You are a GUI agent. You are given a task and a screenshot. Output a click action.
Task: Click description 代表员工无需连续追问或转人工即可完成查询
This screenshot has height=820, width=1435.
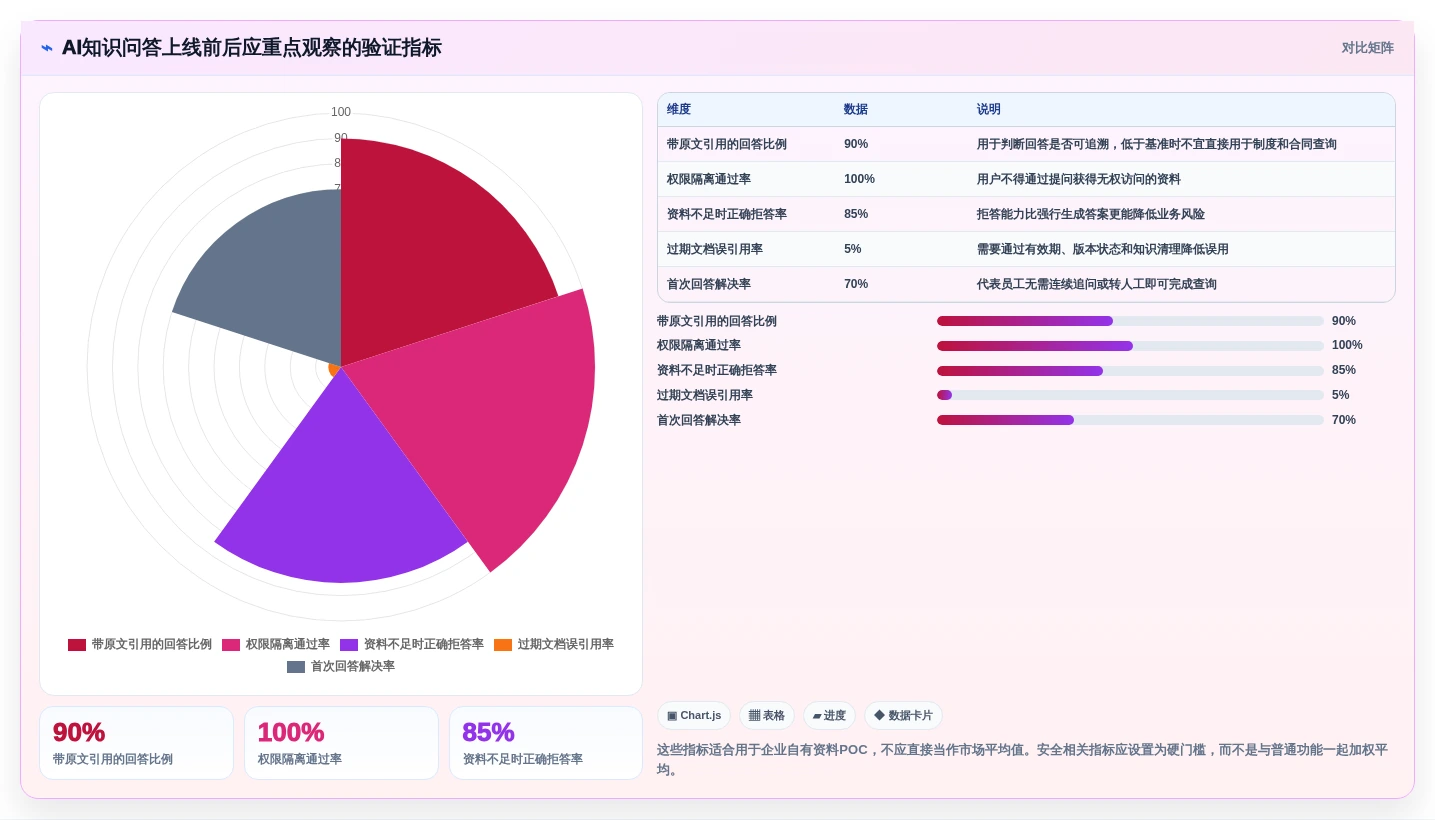click(1097, 284)
